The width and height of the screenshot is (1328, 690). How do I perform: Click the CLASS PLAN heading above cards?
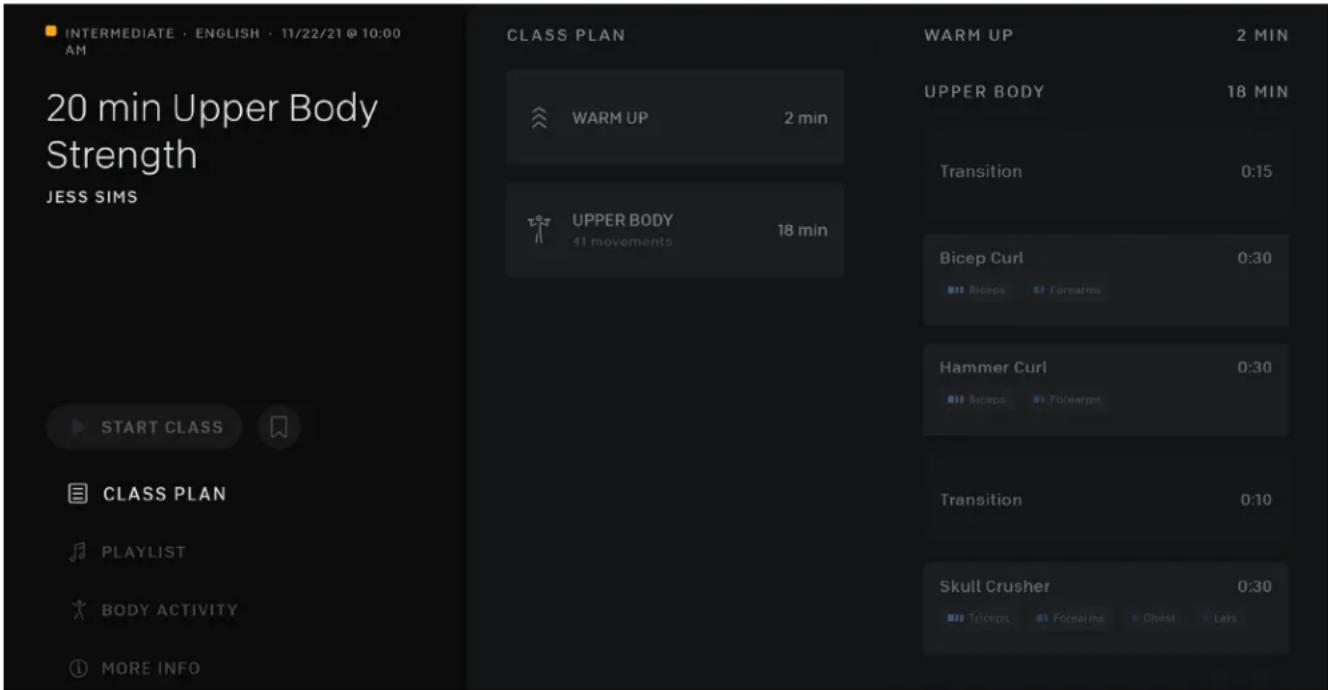coord(566,35)
